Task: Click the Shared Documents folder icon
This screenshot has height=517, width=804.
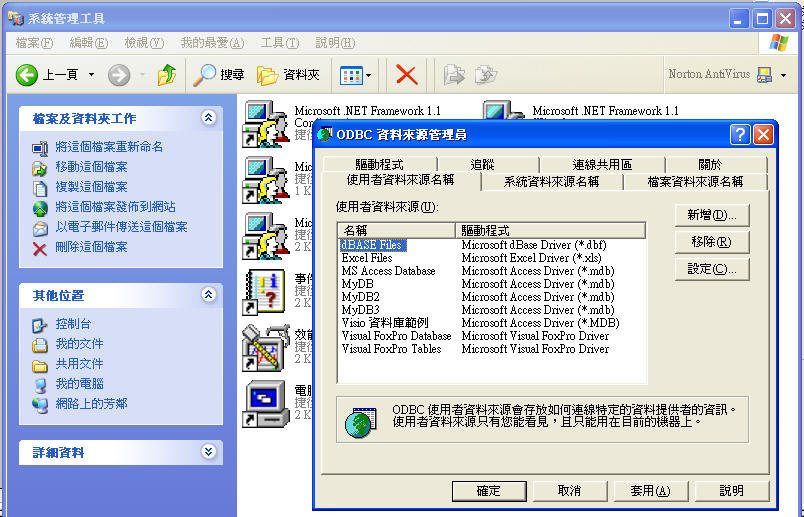Action: pos(39,365)
